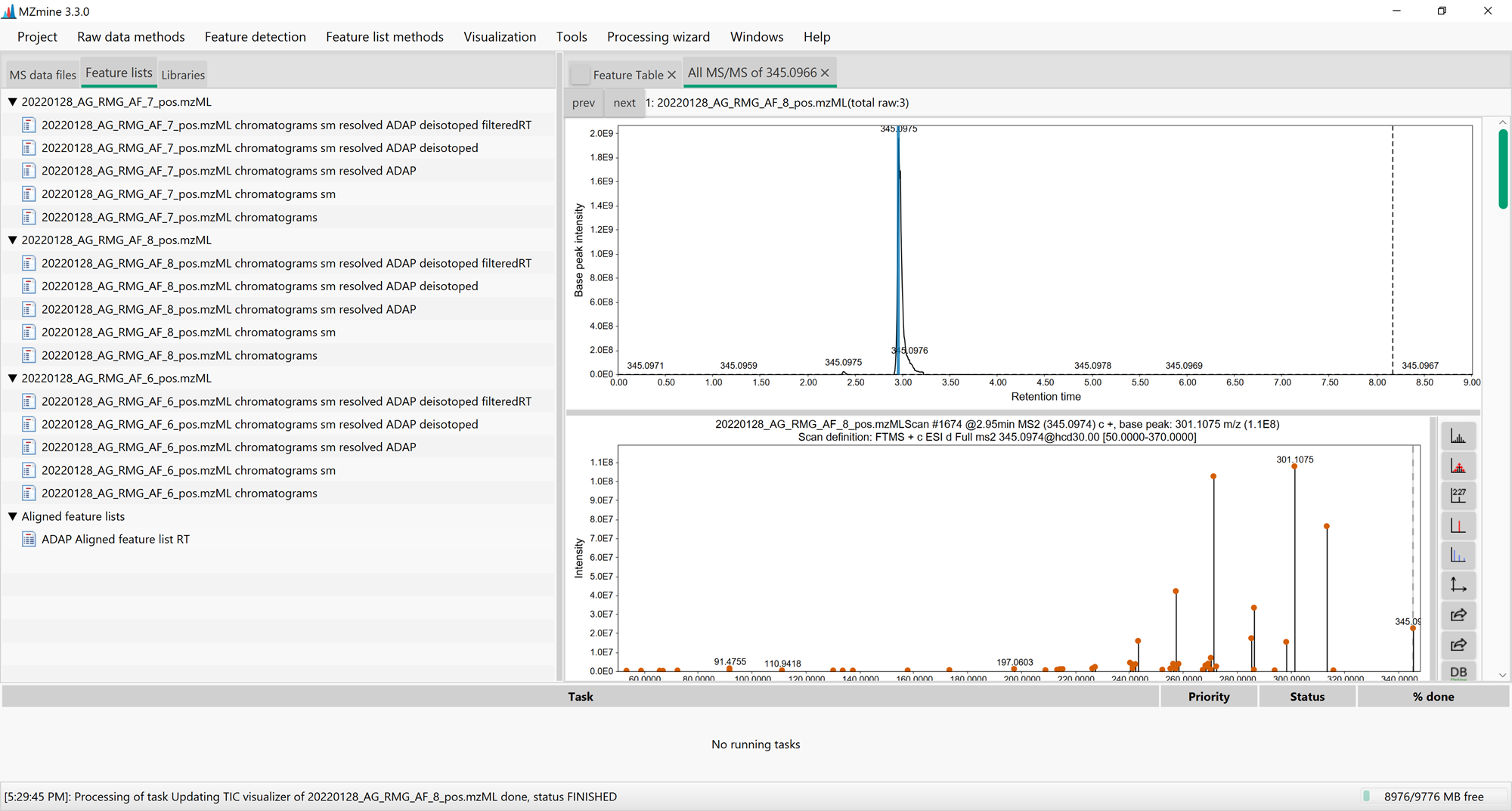Select the blue bar chart spectrum icon
This screenshot has height=811, width=1512.
click(1458, 555)
